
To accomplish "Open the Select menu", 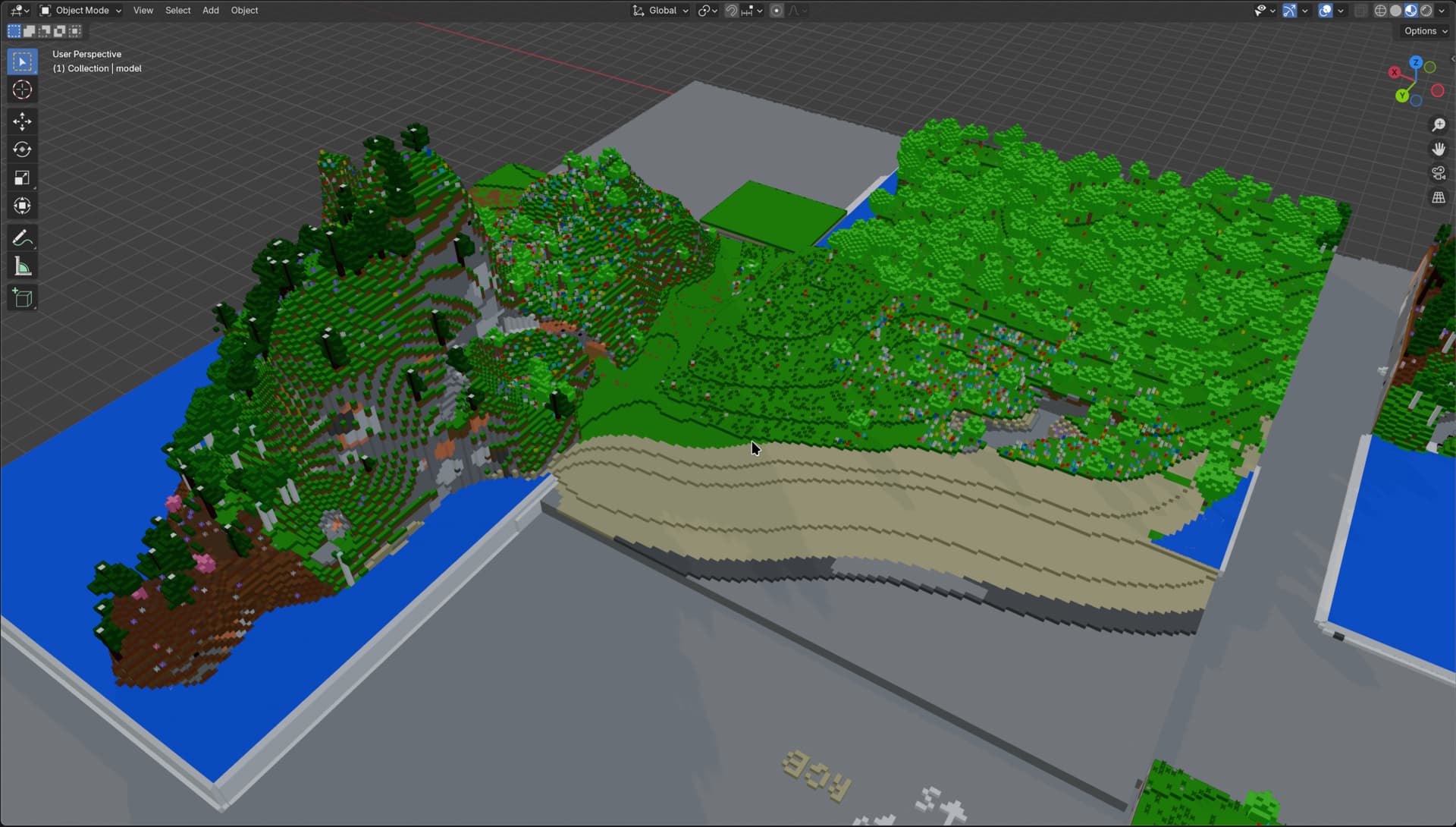I will pos(177,11).
